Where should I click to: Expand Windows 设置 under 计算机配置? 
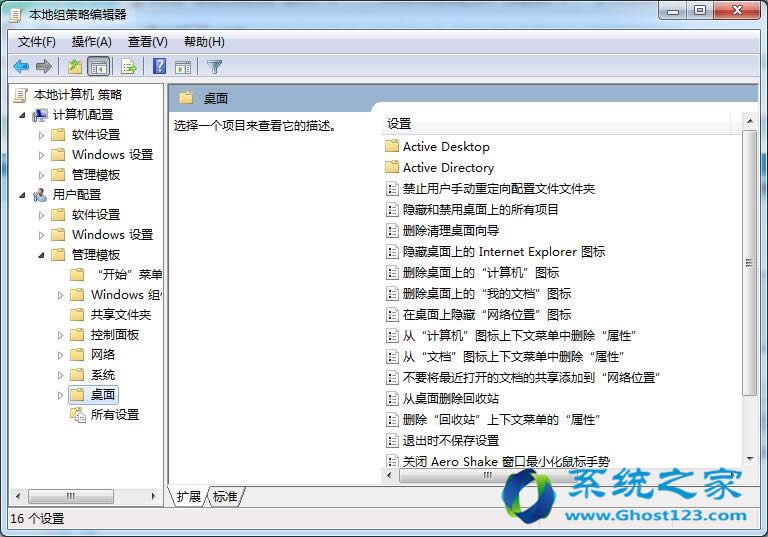41,155
